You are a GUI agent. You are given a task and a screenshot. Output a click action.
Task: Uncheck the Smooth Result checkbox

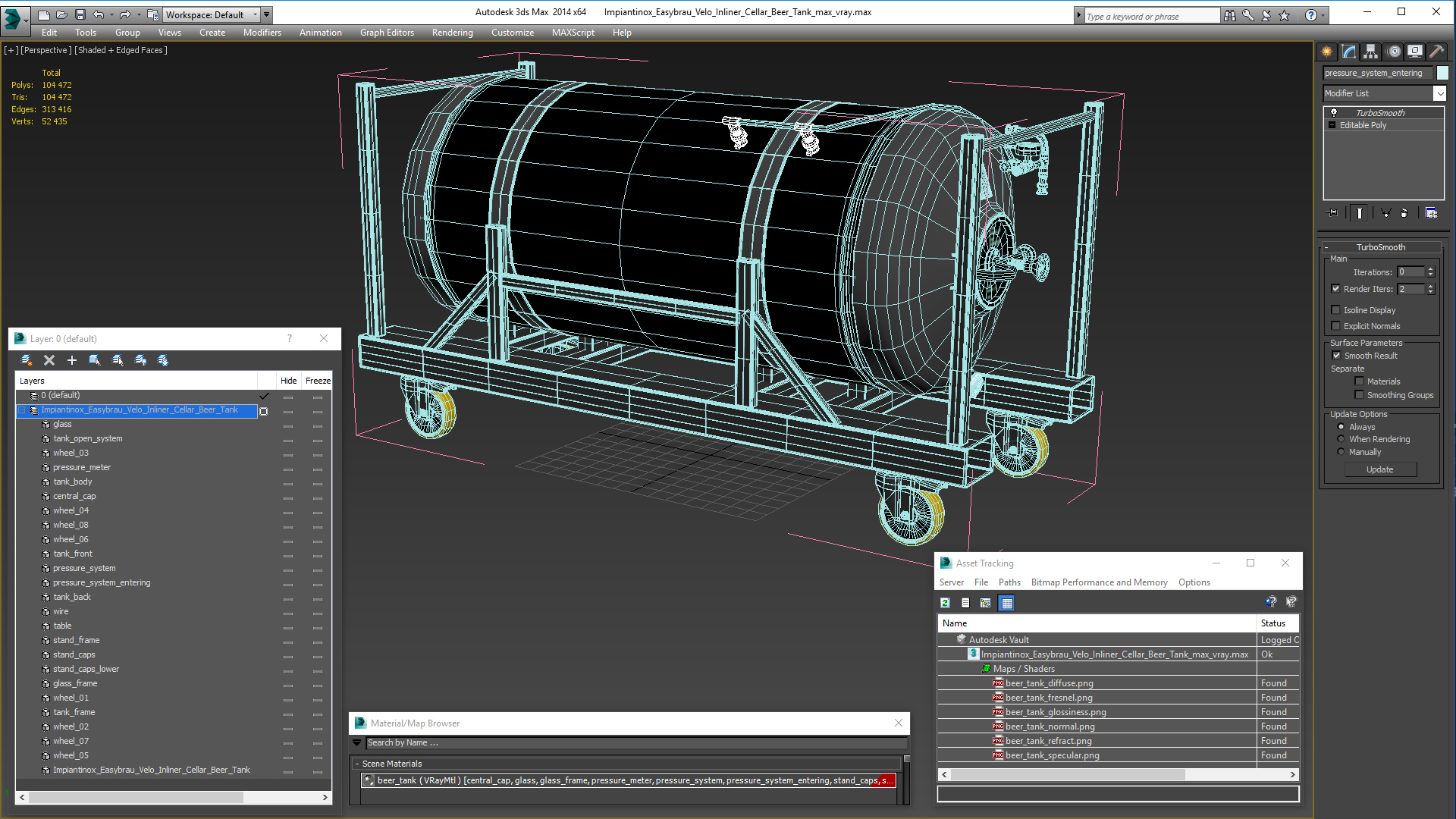[x=1336, y=356]
